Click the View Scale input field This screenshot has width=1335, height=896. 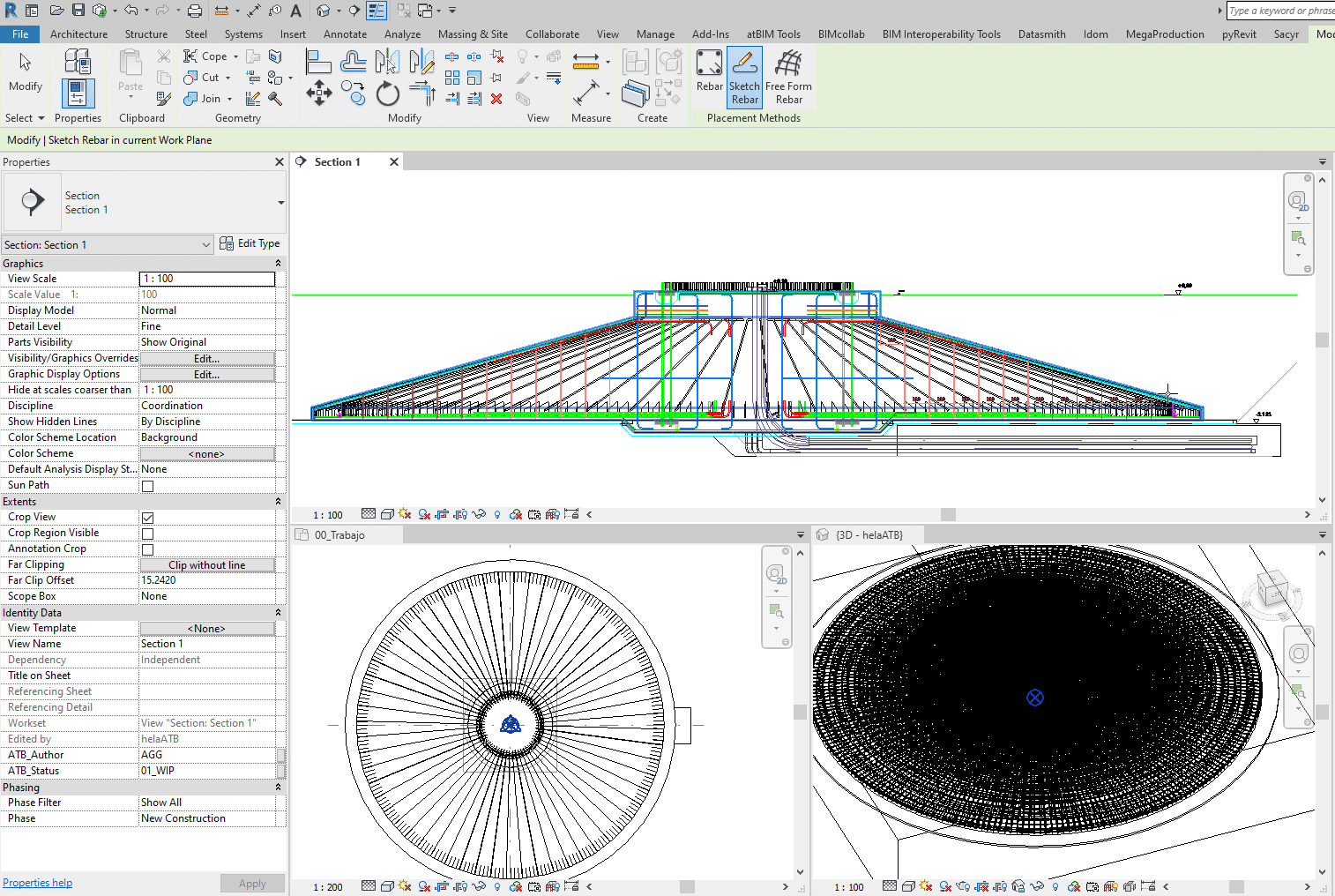click(x=207, y=279)
